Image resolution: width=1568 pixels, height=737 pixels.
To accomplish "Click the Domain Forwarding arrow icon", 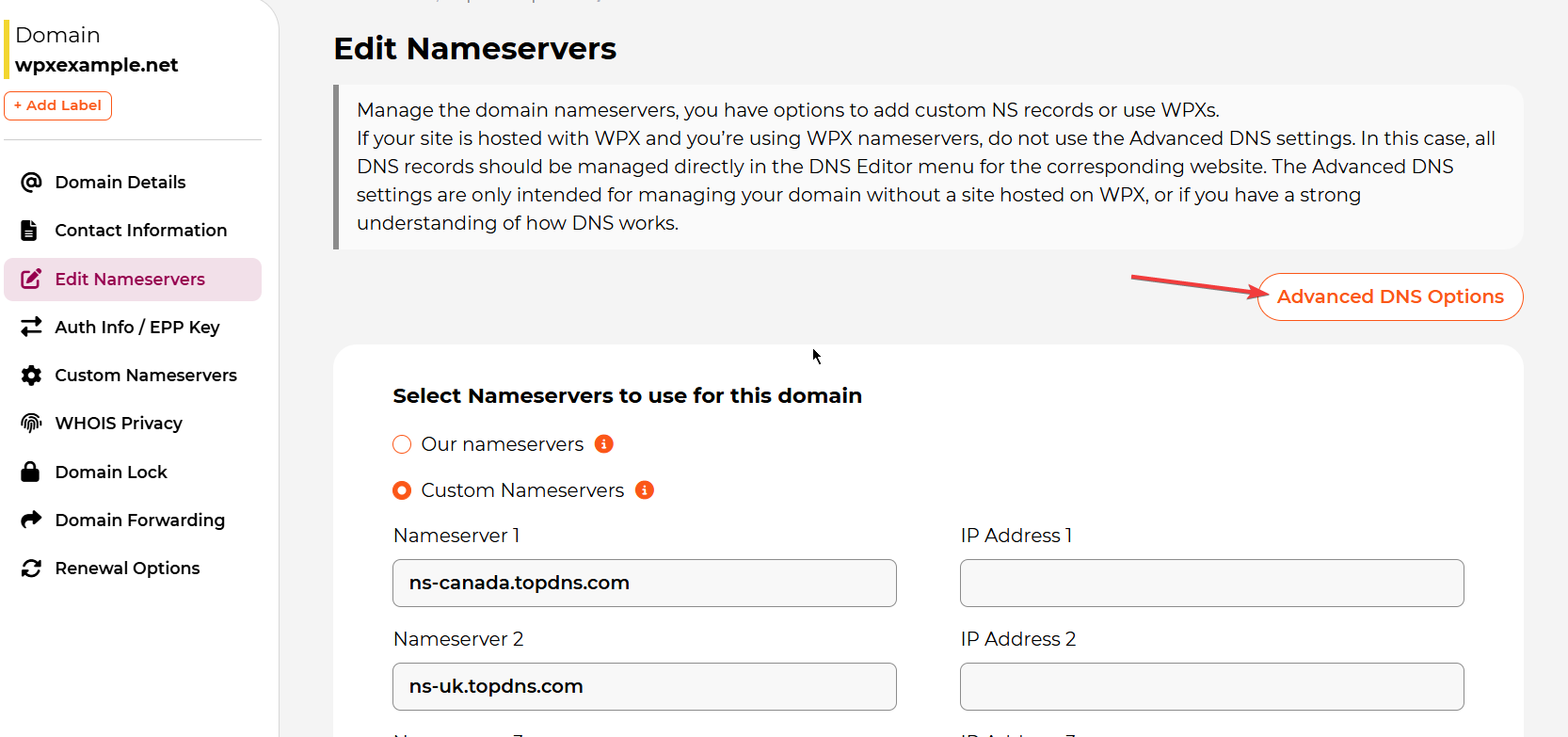I will click(x=31, y=520).
